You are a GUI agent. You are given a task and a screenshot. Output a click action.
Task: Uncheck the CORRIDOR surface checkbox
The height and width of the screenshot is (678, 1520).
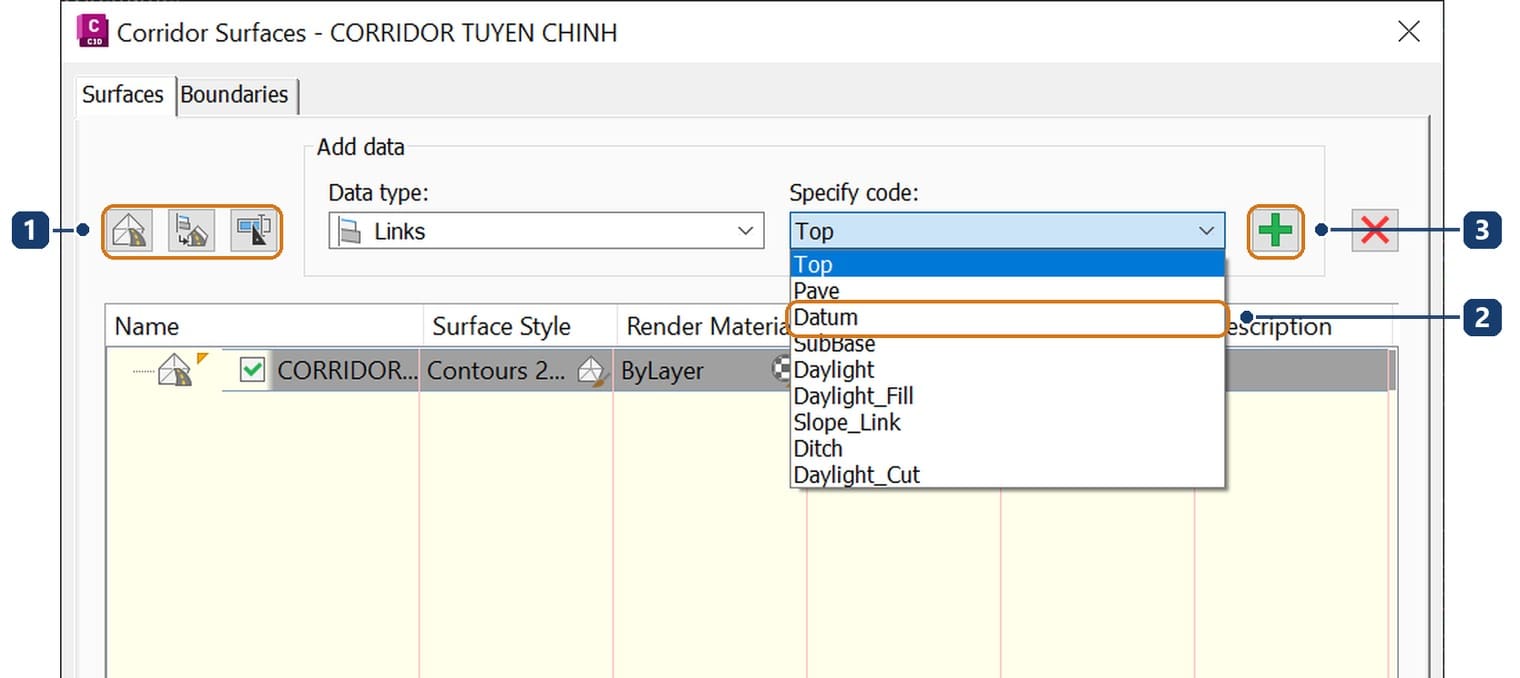pos(253,370)
